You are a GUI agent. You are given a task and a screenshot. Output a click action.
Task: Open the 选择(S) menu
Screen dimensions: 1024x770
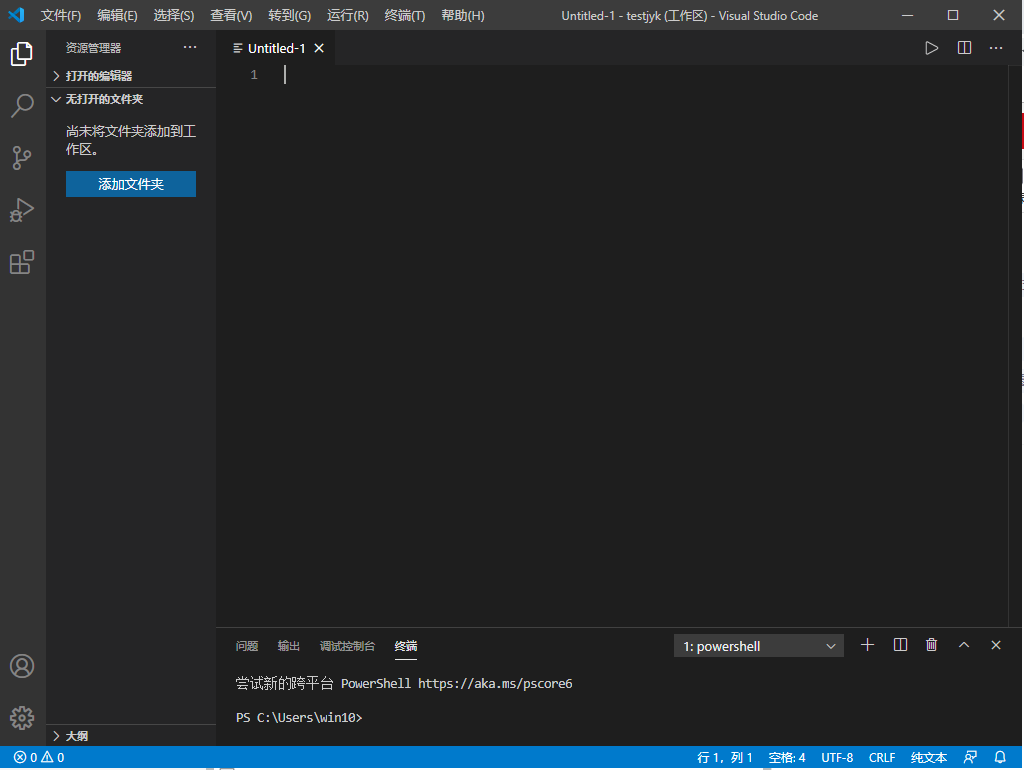click(174, 16)
